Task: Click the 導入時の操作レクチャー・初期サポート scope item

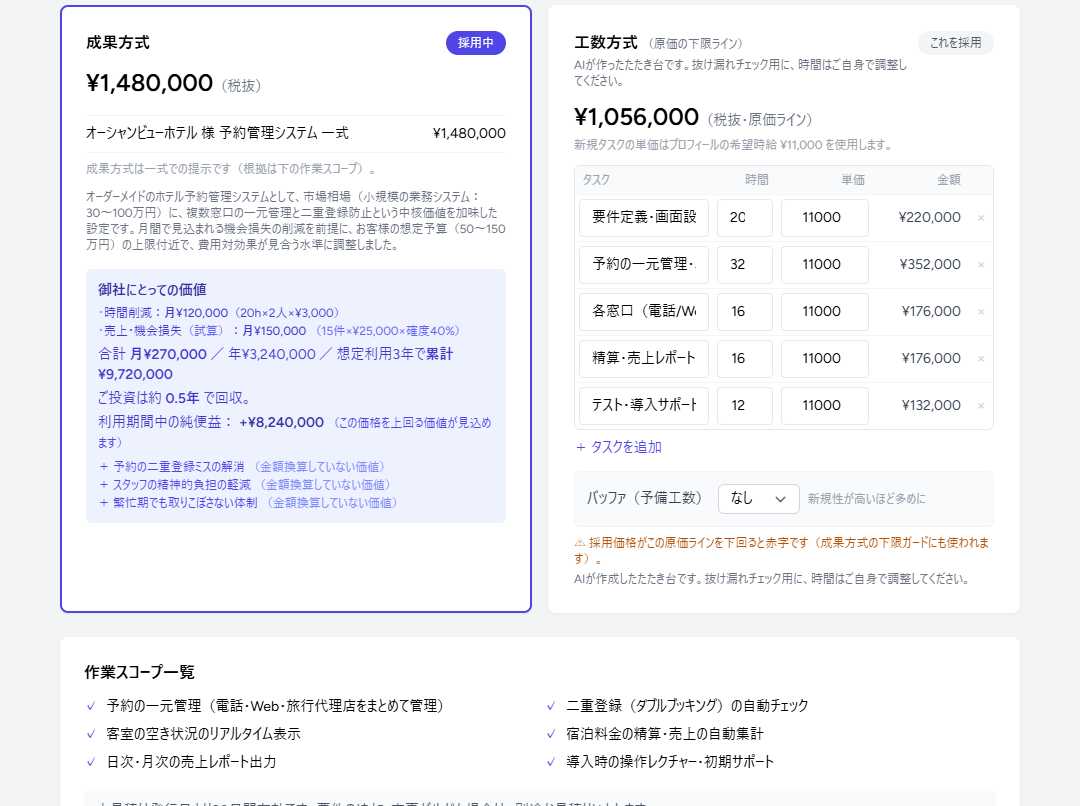Action: pos(670,763)
